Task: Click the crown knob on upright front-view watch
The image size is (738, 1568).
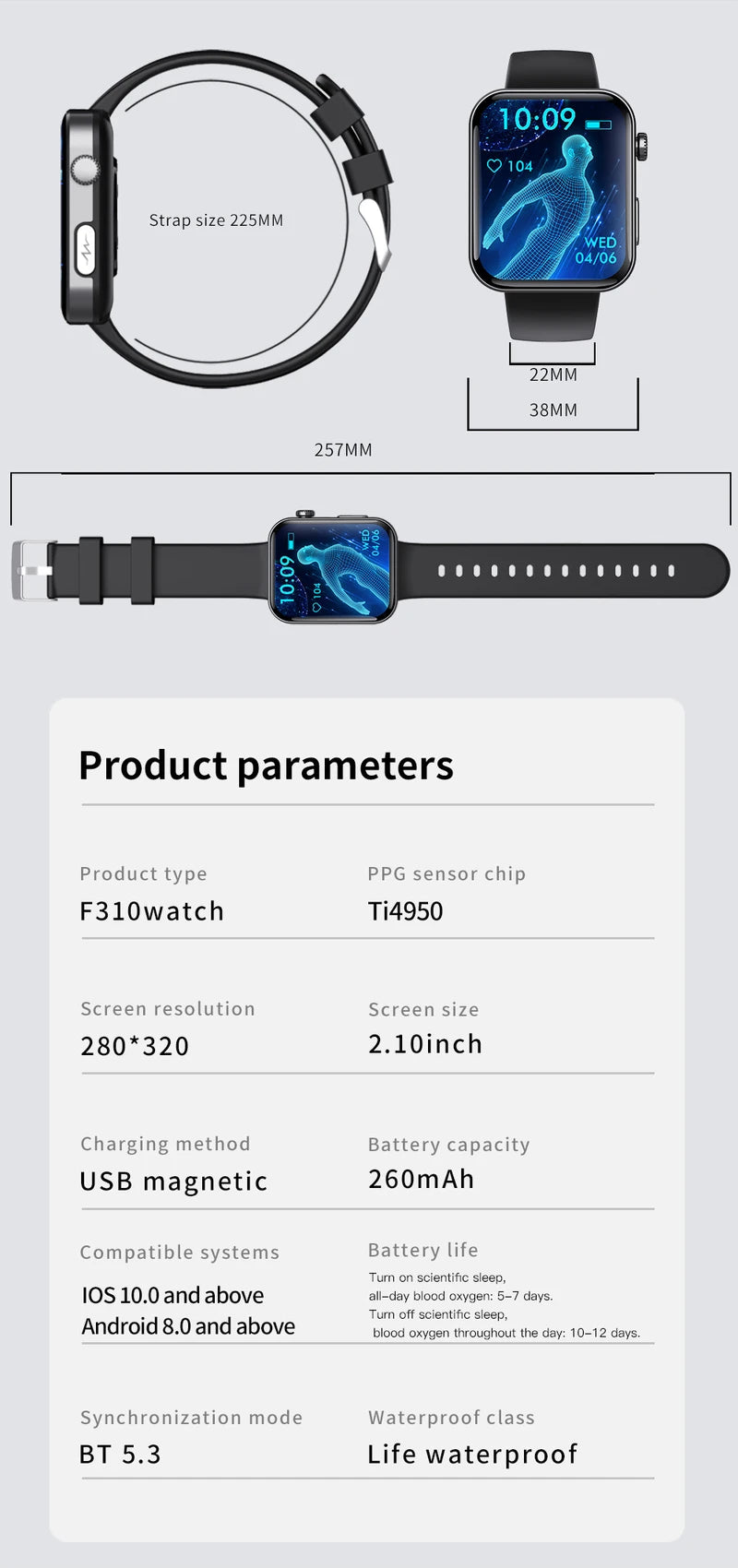Action: 641,144
